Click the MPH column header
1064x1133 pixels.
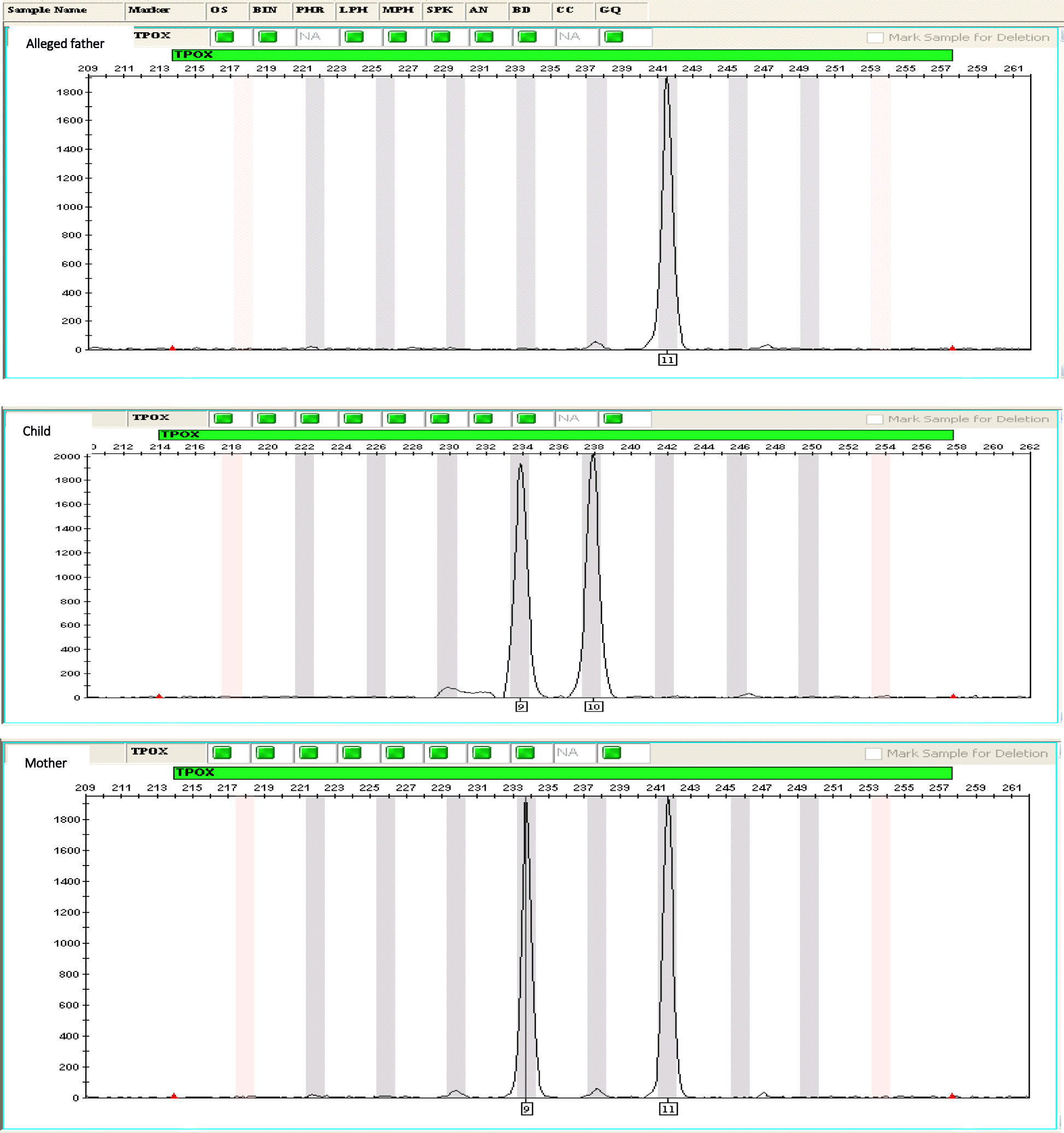(x=401, y=10)
